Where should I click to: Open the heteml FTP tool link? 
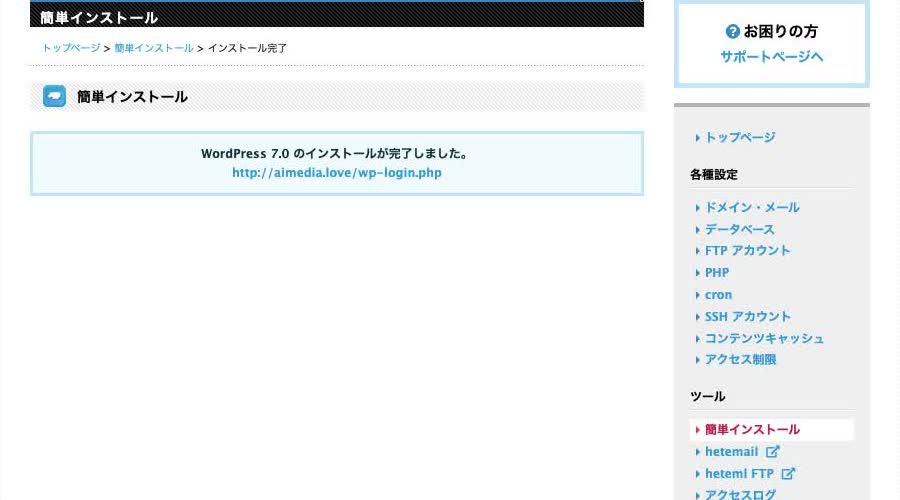[x=739, y=474]
